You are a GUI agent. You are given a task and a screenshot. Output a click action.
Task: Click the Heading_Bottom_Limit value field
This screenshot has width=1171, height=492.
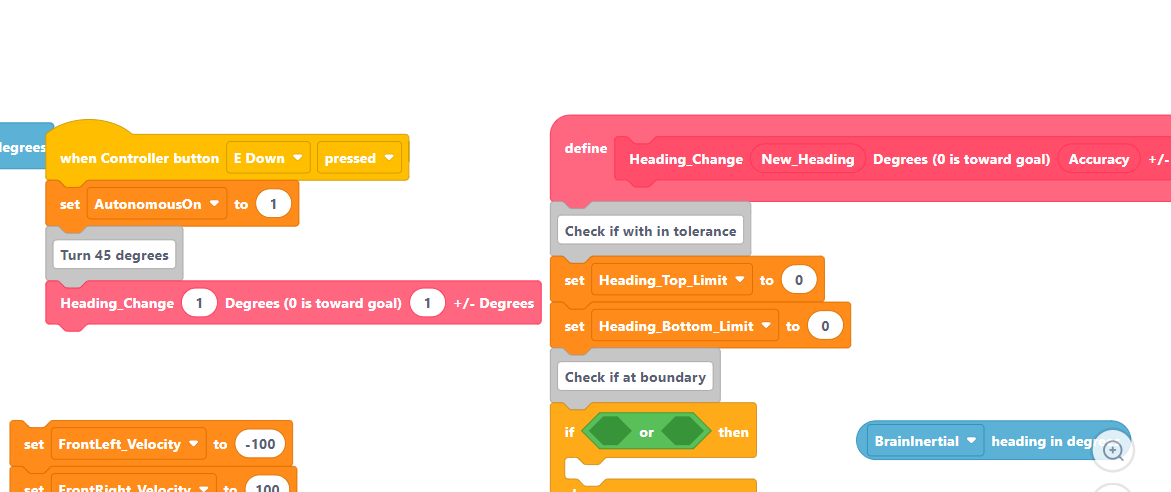tap(825, 326)
